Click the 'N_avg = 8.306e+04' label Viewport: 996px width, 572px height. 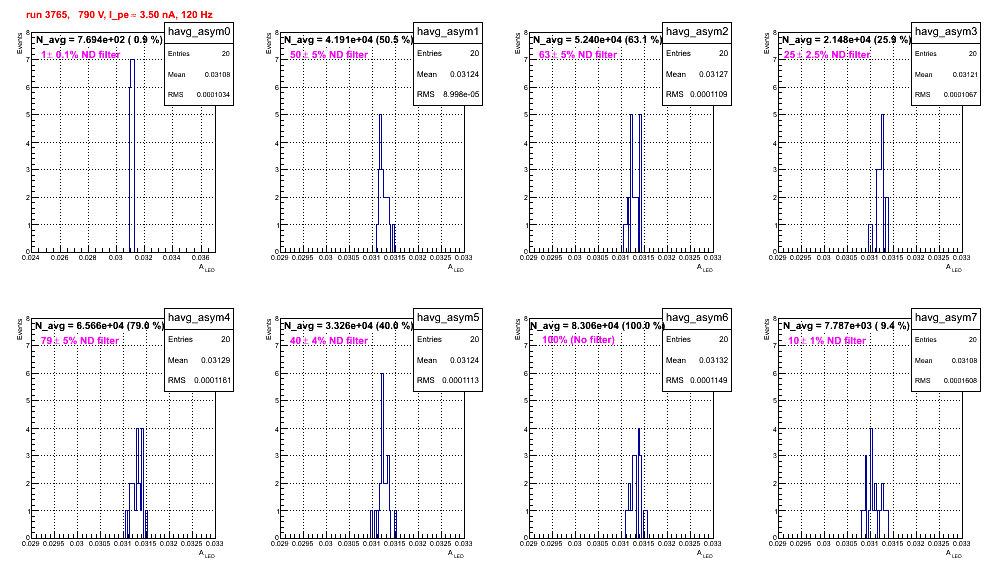pyautogui.click(x=597, y=326)
